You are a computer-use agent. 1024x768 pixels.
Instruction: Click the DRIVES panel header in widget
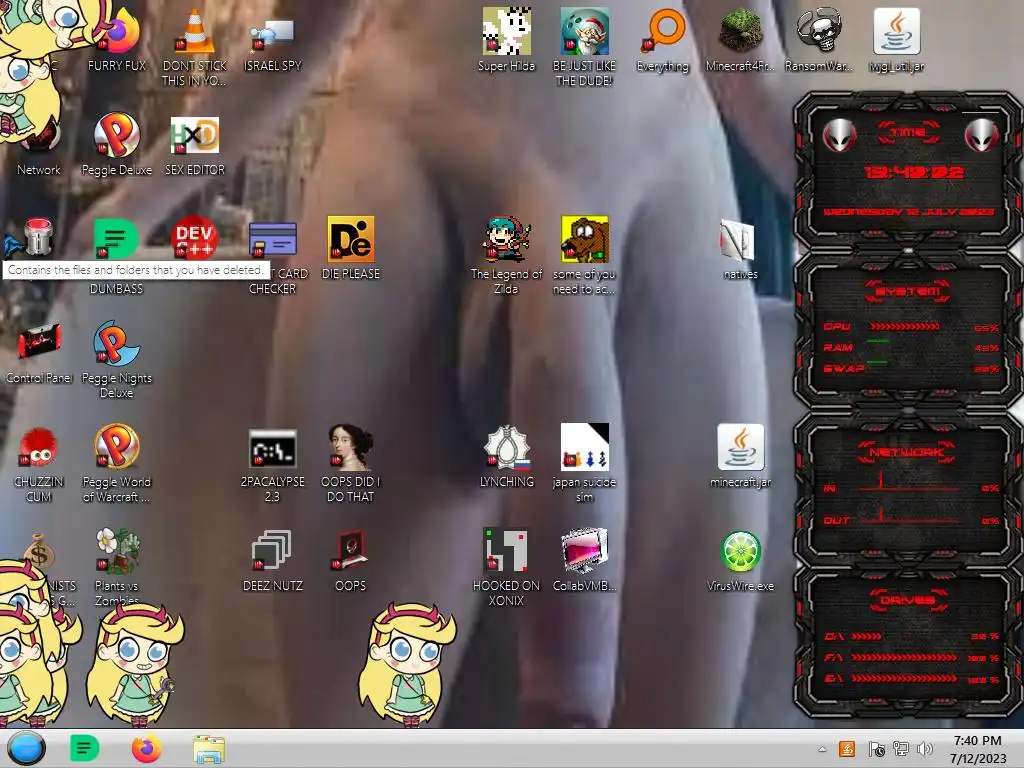coord(908,600)
